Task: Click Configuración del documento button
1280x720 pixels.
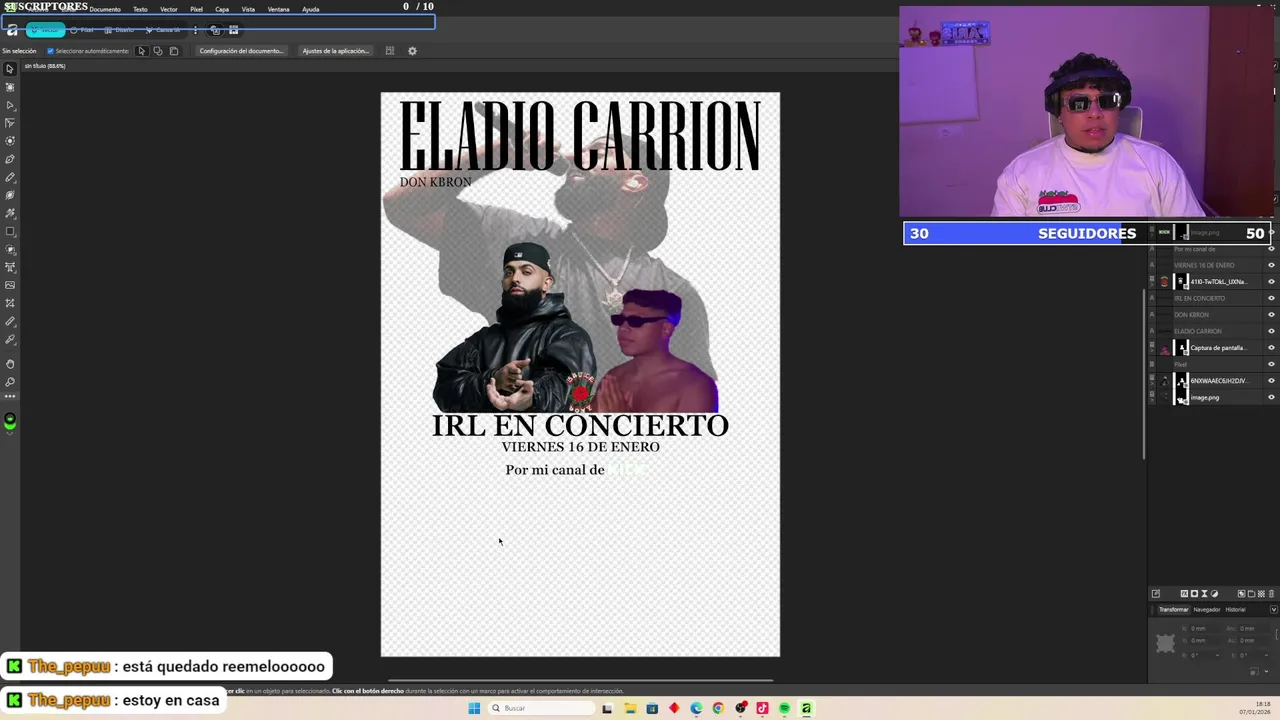Action: point(241,51)
